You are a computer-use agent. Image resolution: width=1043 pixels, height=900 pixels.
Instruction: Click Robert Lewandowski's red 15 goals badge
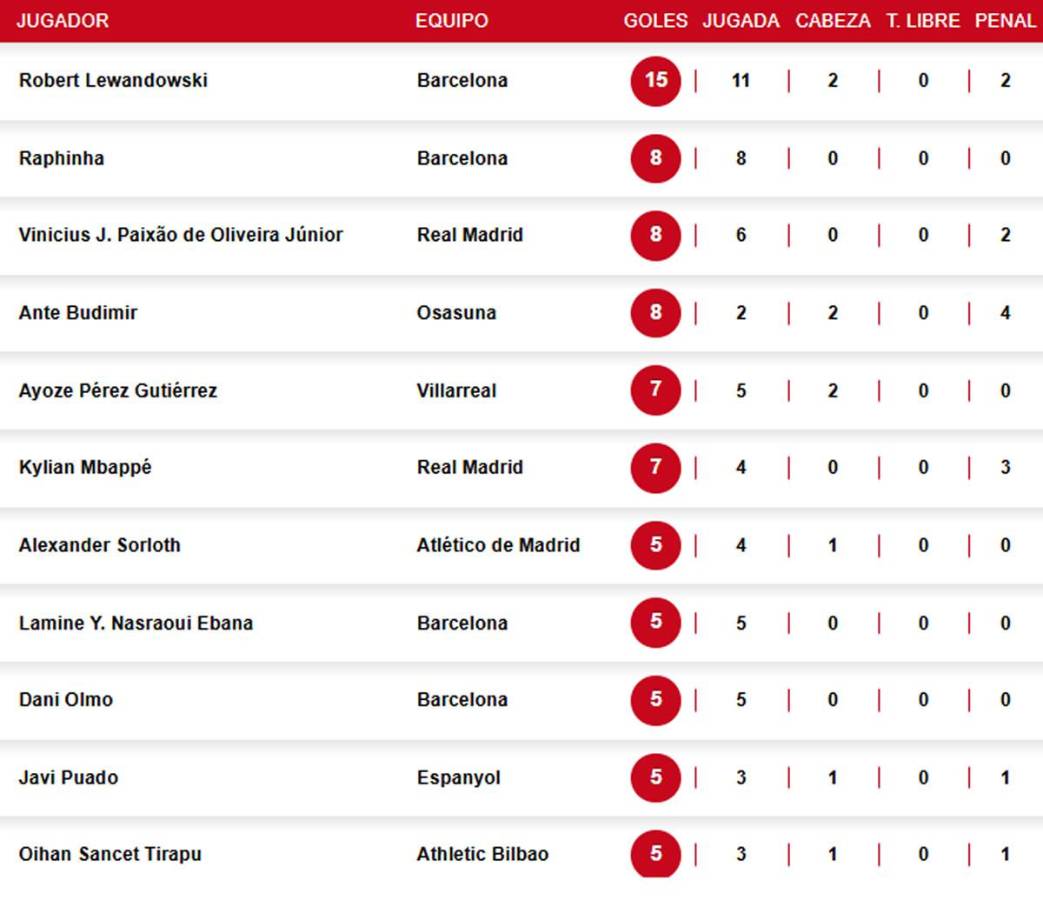point(656,80)
